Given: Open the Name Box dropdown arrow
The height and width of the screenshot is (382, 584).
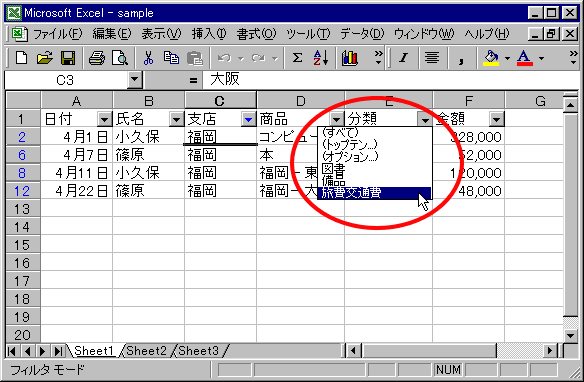Looking at the screenshot, I should click(134, 80).
